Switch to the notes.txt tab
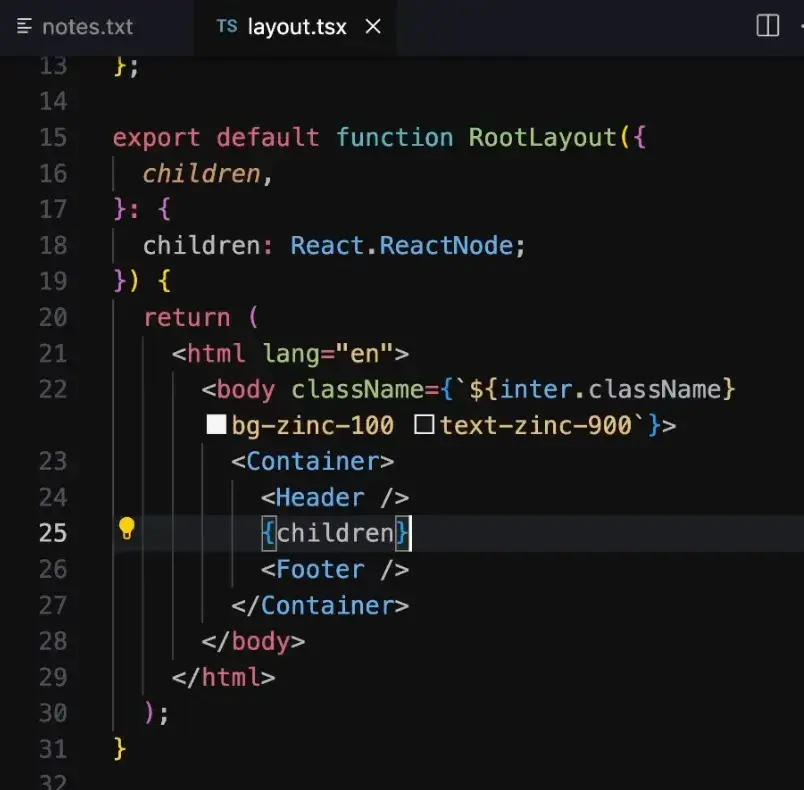 (x=86, y=27)
